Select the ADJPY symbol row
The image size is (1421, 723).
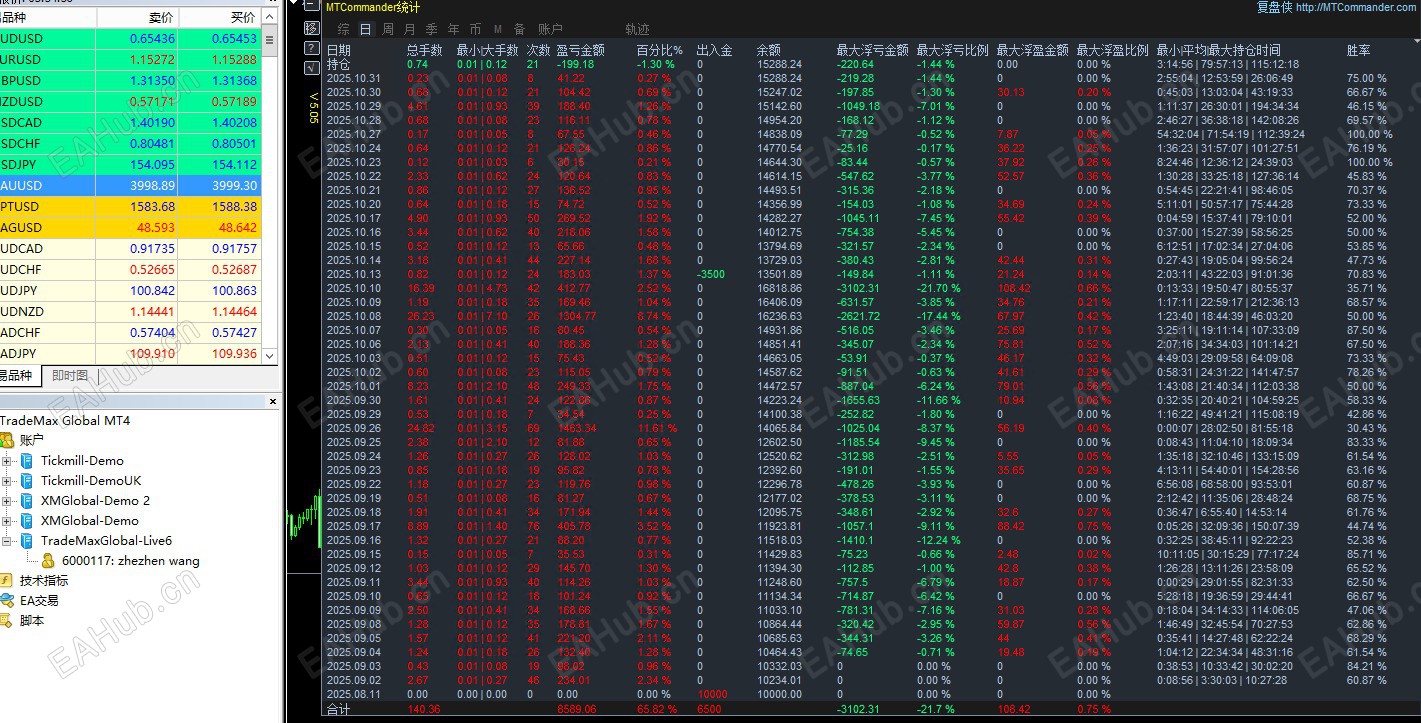click(130, 354)
